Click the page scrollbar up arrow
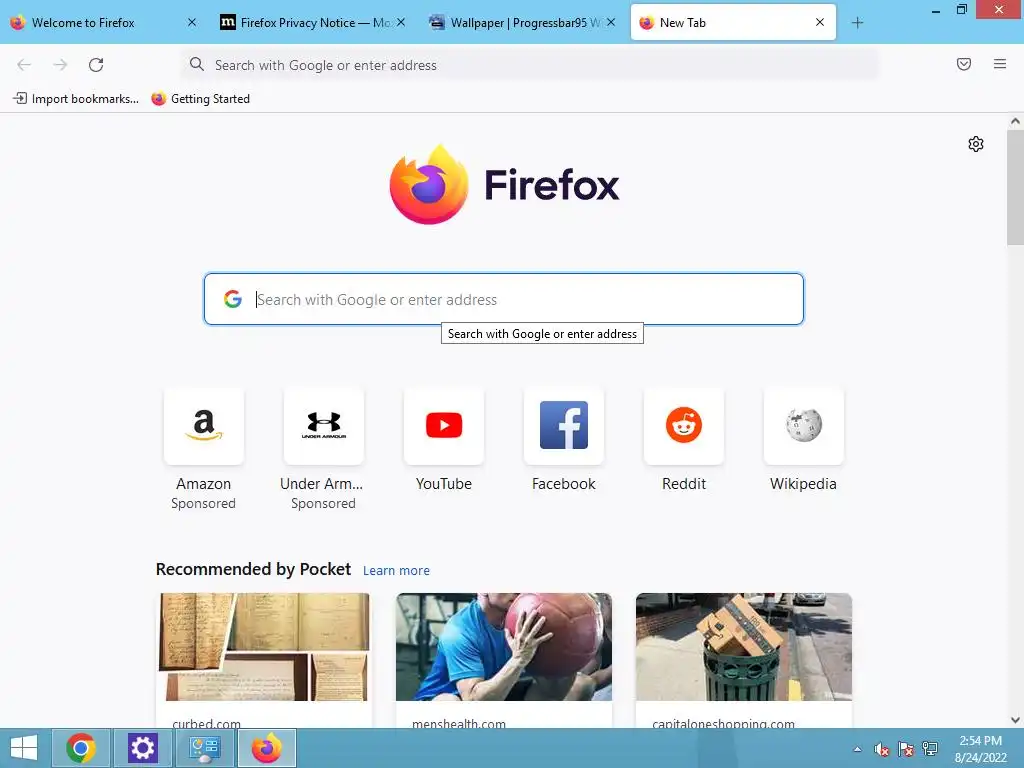This screenshot has width=1024, height=768. (x=1015, y=121)
